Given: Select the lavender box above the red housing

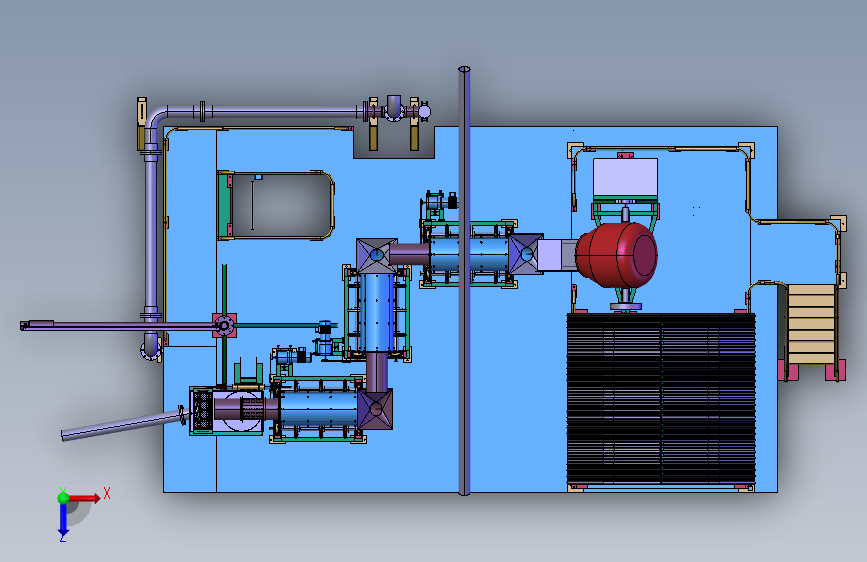Looking at the screenshot, I should [x=625, y=177].
